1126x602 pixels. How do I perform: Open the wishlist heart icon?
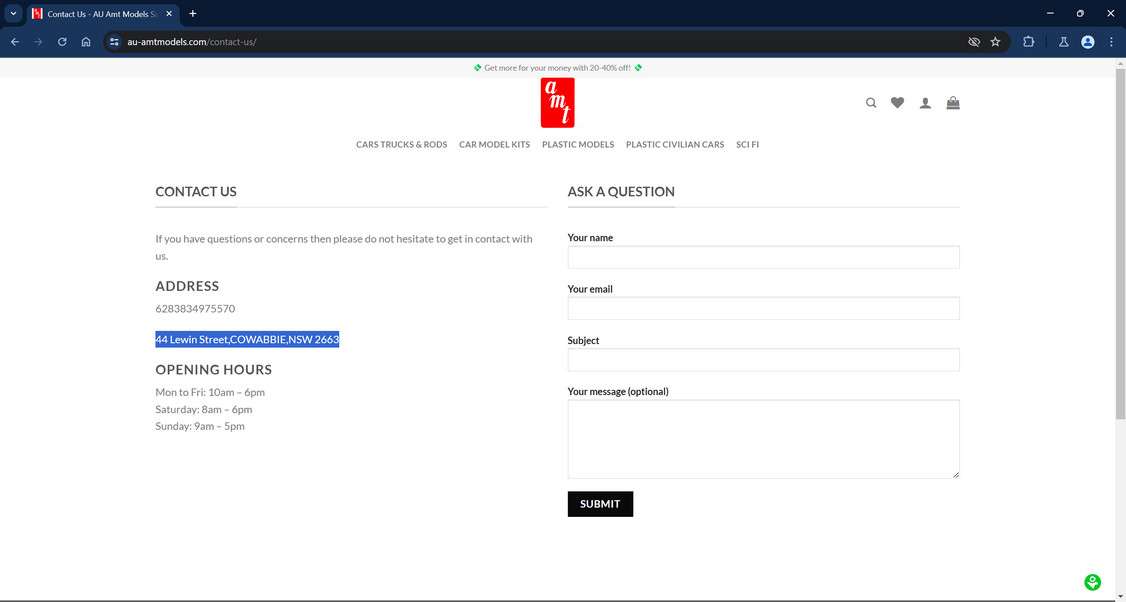(x=898, y=103)
